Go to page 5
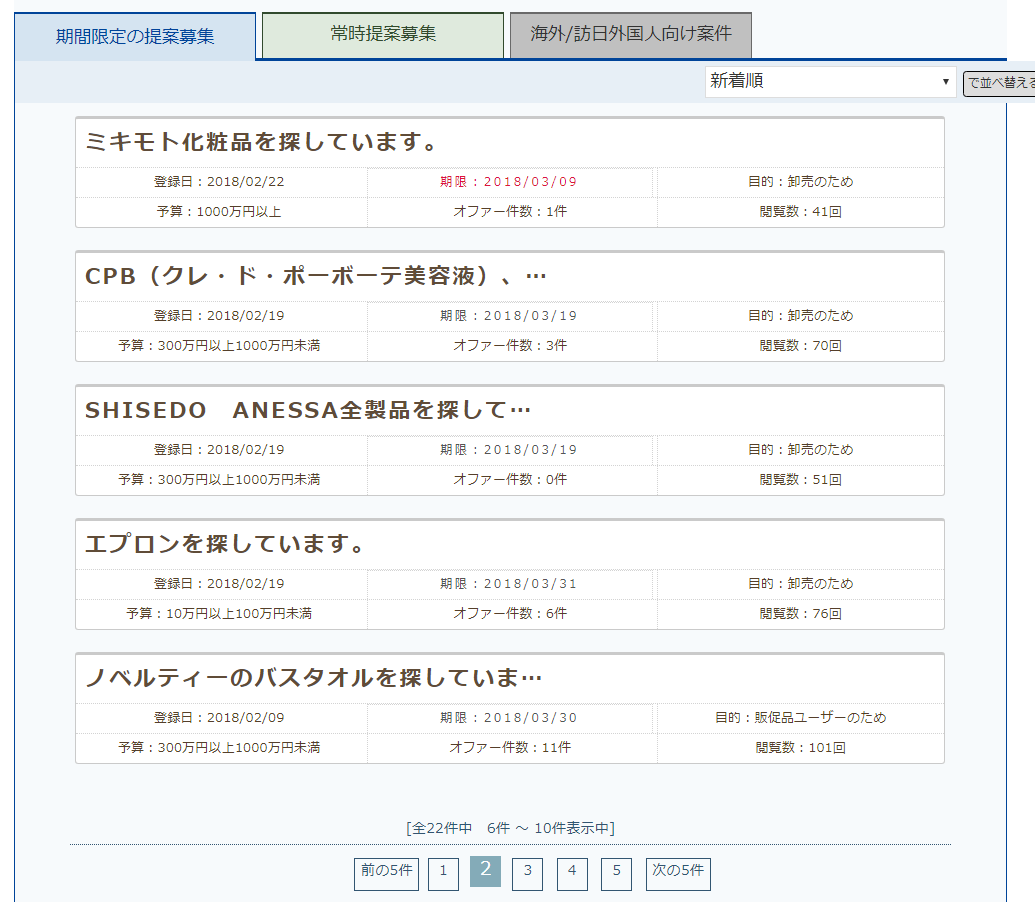The image size is (1035, 902). click(x=617, y=874)
